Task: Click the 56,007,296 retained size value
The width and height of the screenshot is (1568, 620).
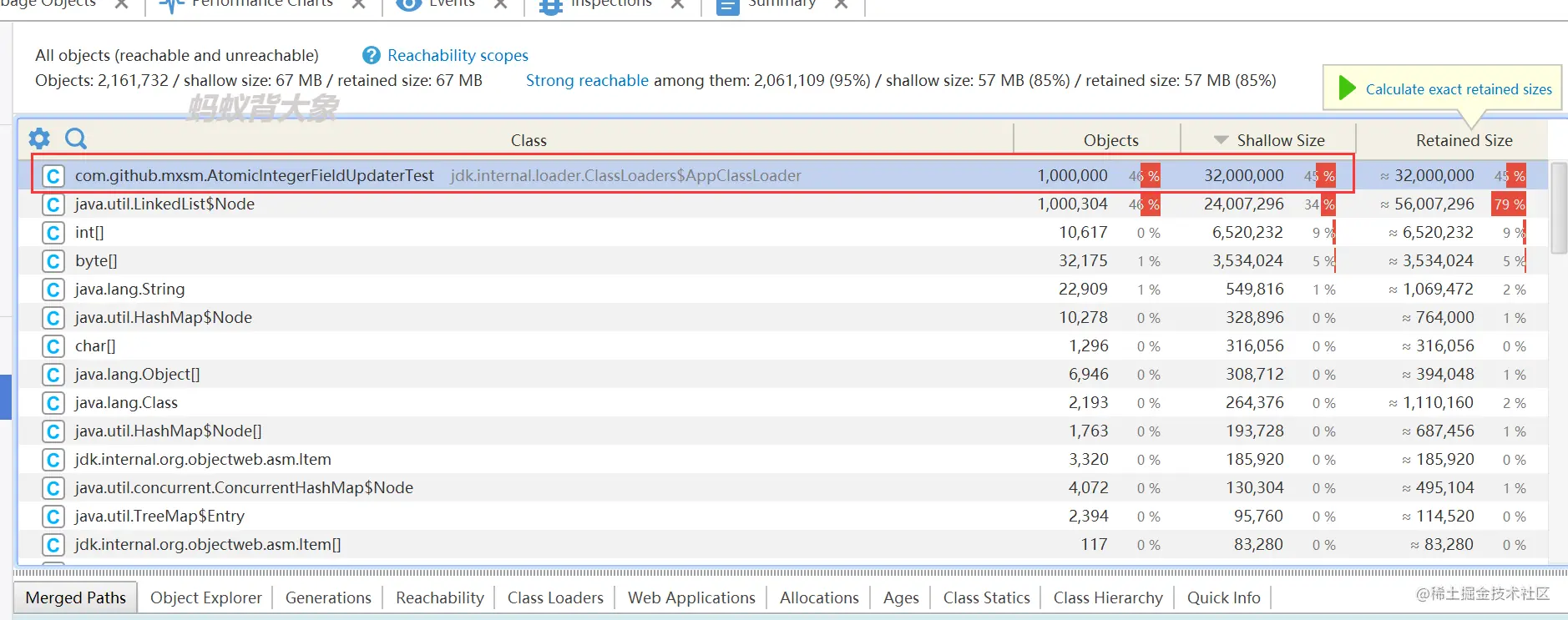Action: coord(1434,204)
